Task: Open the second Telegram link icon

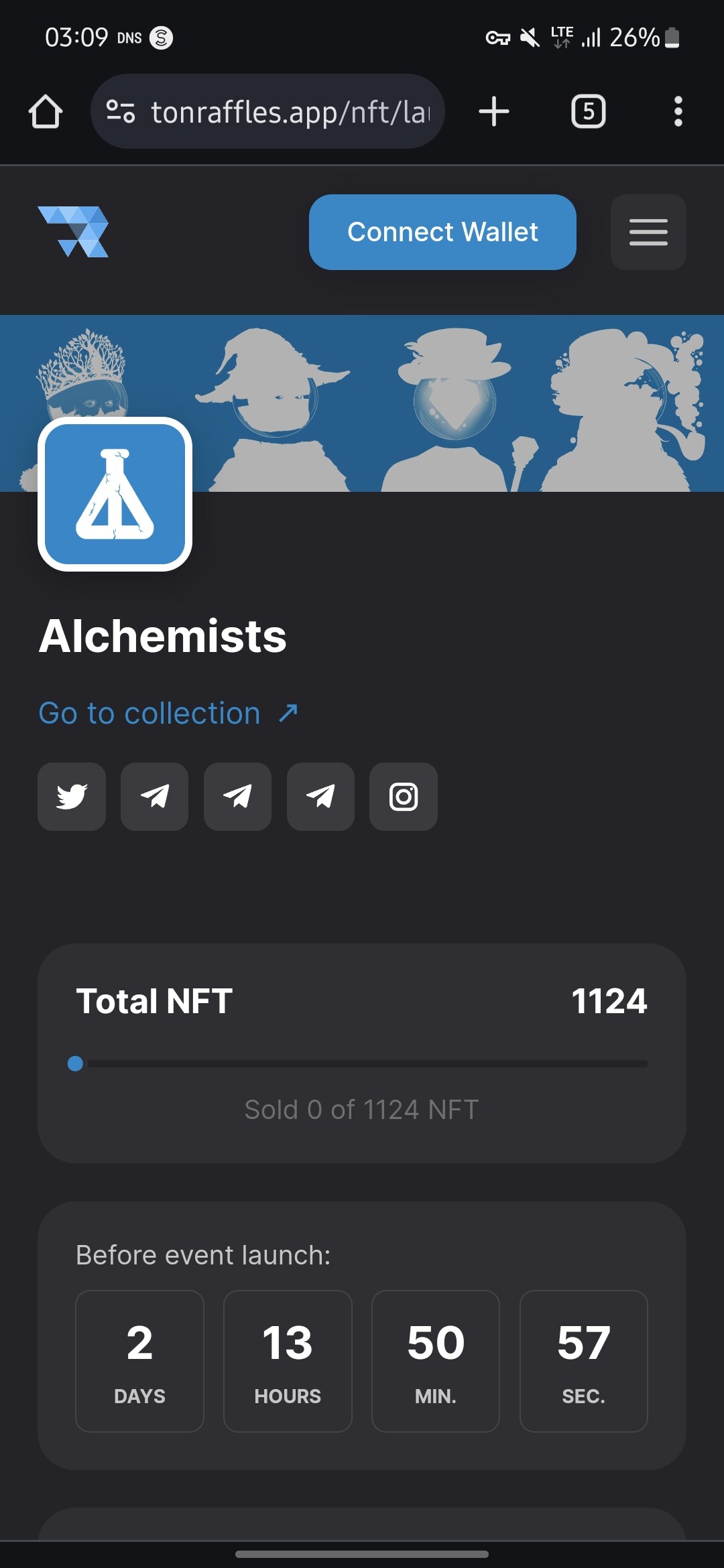Action: coord(237,797)
